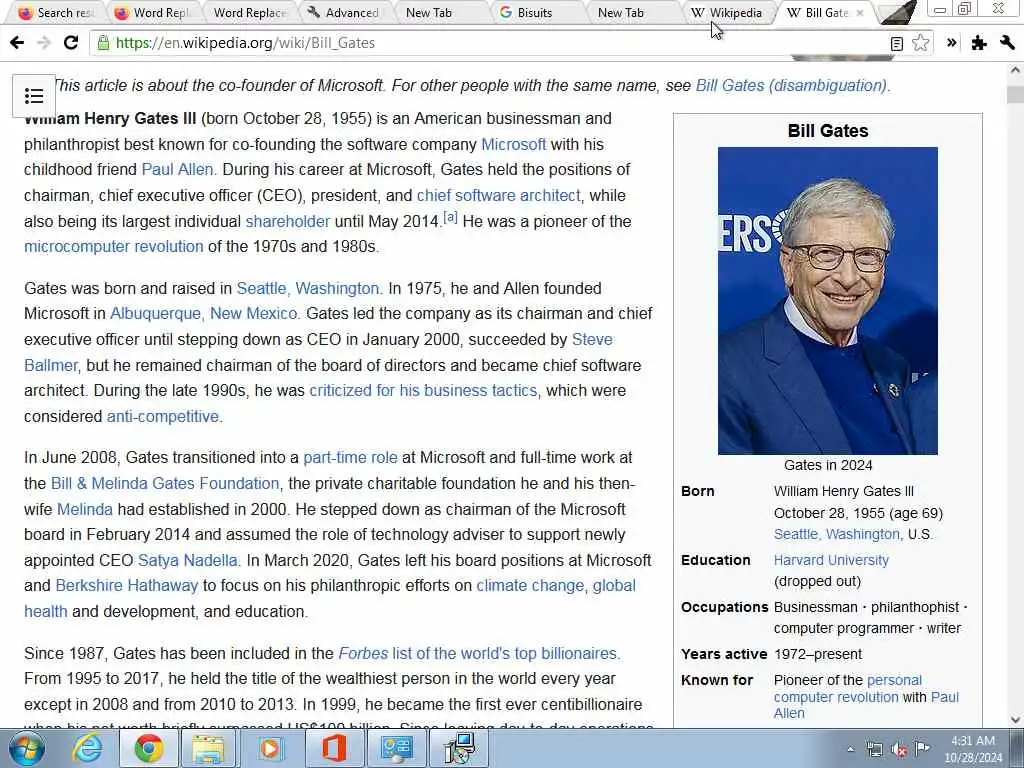Open chief software architect link
The height and width of the screenshot is (768, 1024).
click(498, 195)
